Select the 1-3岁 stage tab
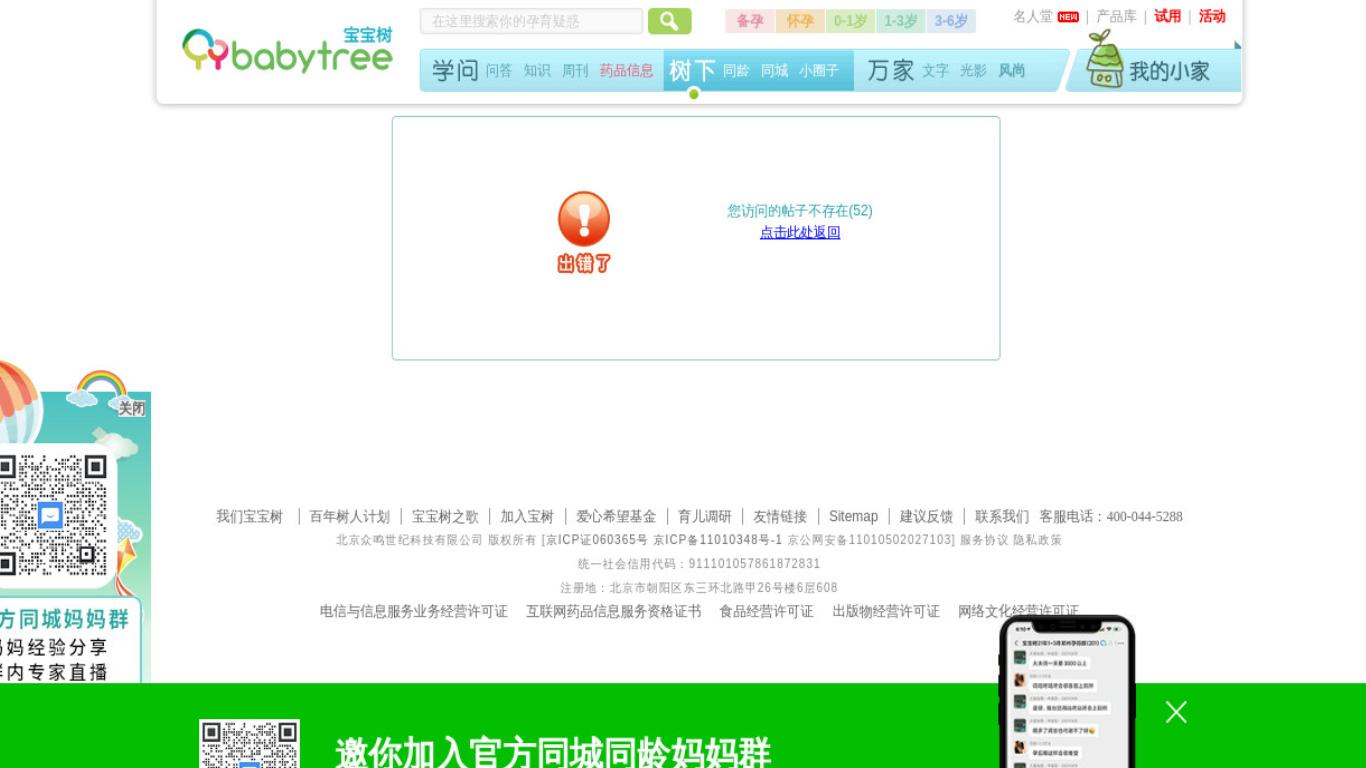 [901, 21]
